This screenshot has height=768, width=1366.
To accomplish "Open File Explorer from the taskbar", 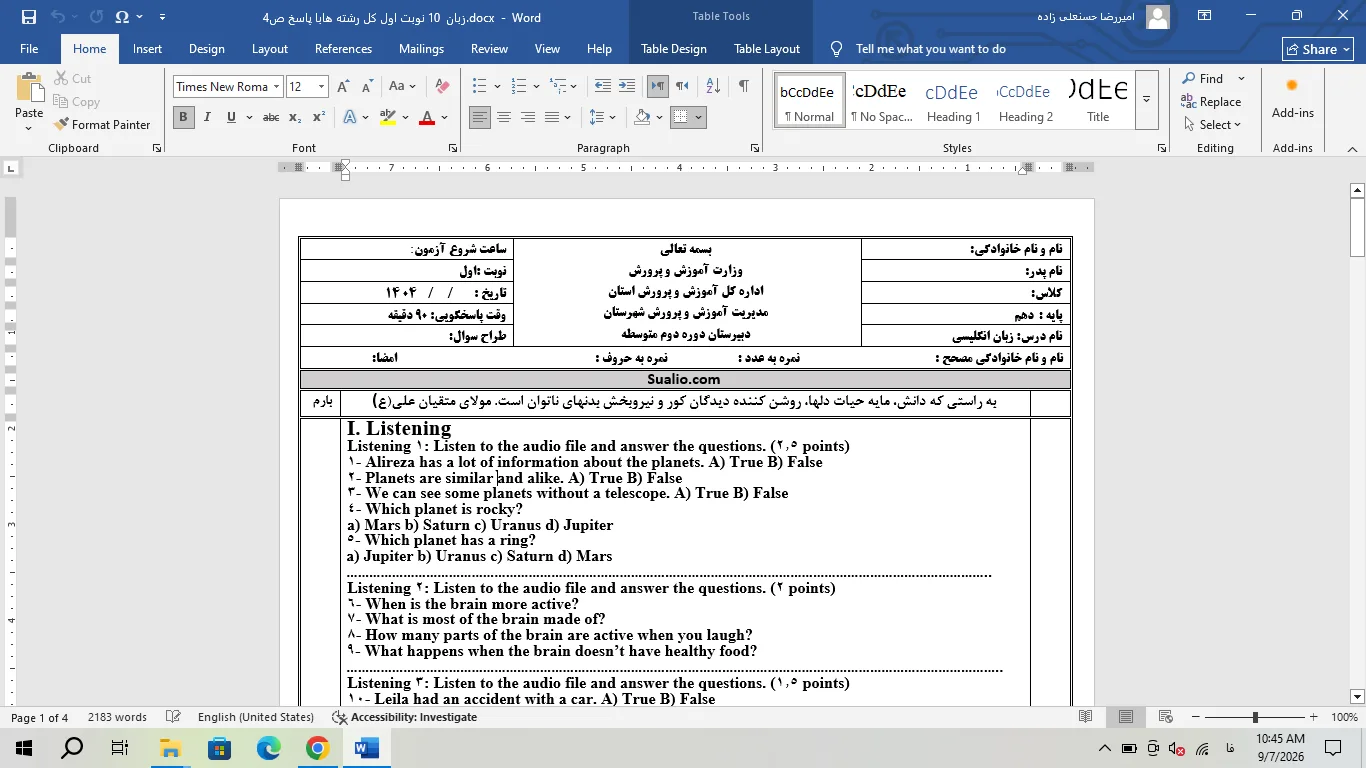I will tap(170, 748).
